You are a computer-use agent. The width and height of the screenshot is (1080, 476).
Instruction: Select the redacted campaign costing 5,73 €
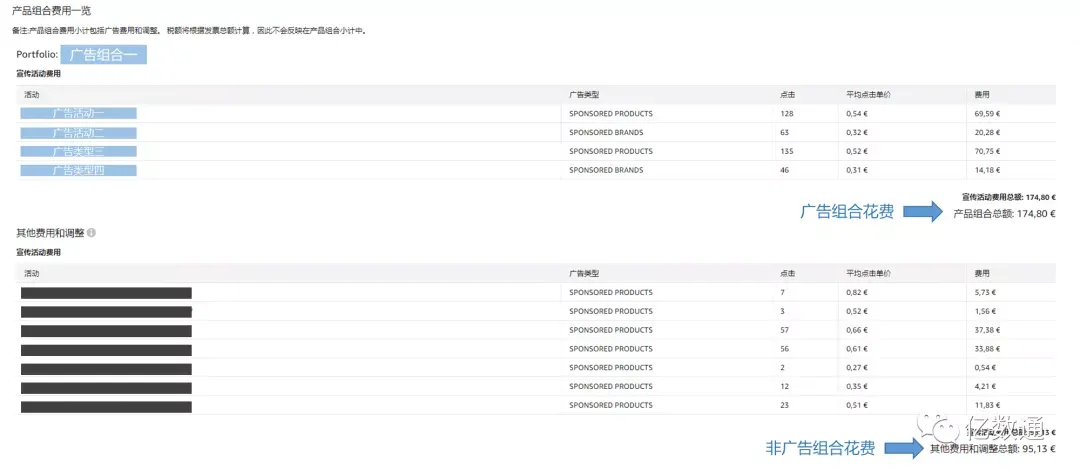pos(106,293)
